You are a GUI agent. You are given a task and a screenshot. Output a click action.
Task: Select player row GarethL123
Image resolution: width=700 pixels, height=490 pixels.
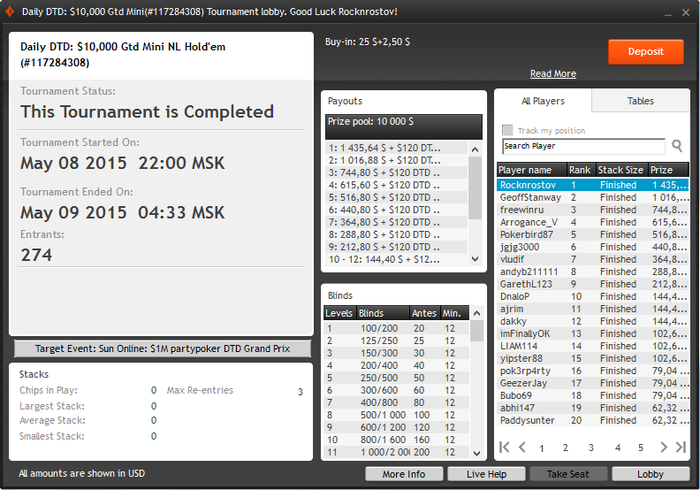(592, 284)
